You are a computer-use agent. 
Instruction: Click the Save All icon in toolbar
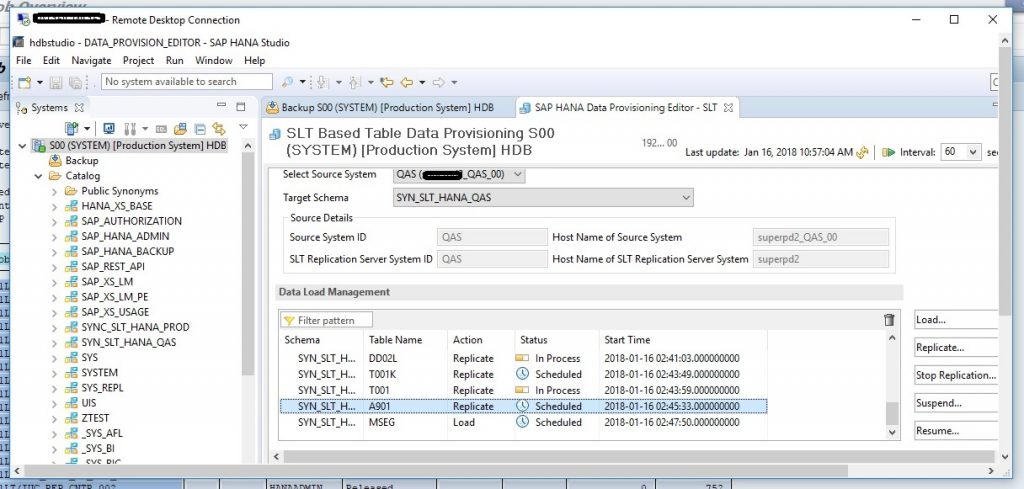[74, 82]
